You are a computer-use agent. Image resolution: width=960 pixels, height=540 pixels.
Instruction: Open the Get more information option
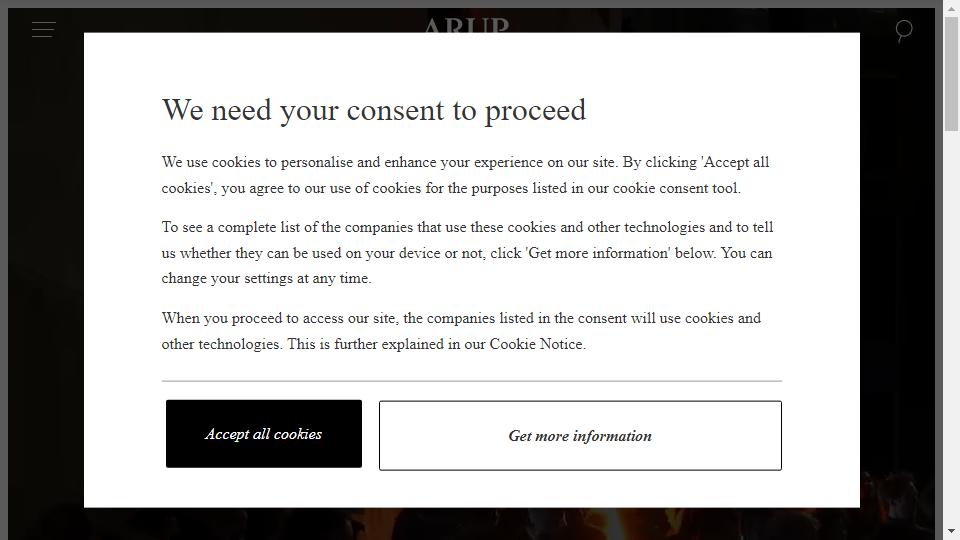point(580,436)
